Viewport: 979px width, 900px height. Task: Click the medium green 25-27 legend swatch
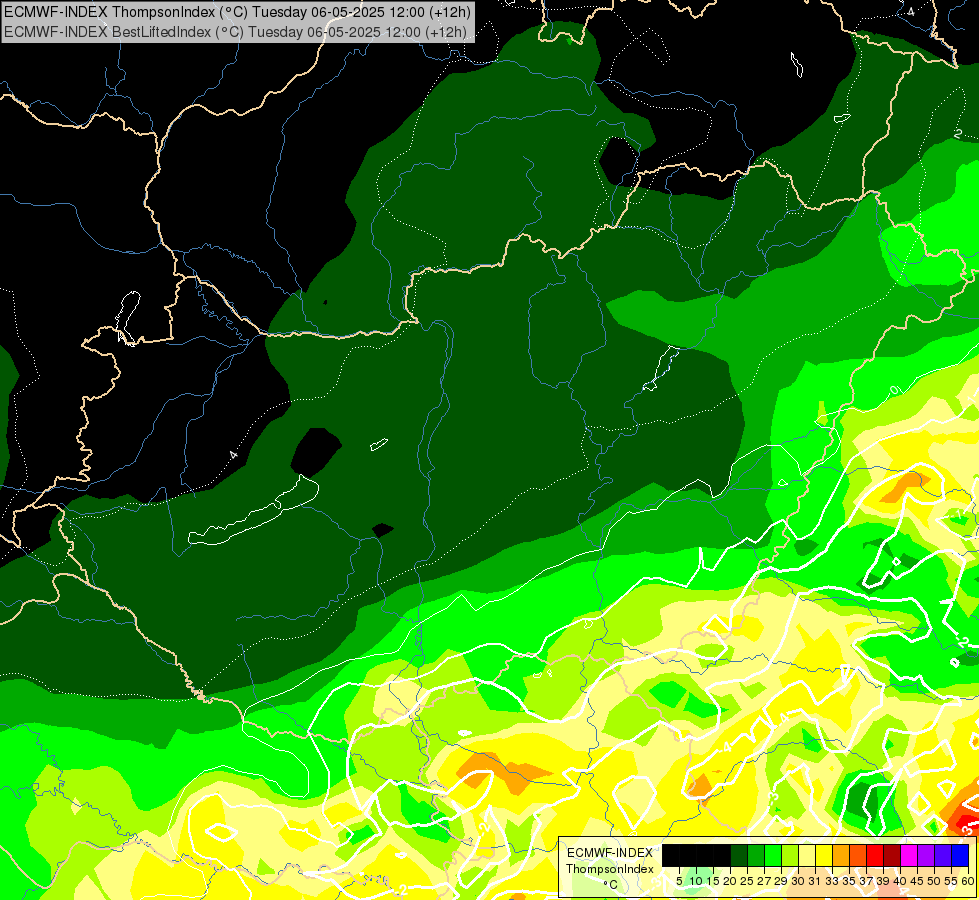pyautogui.click(x=756, y=855)
